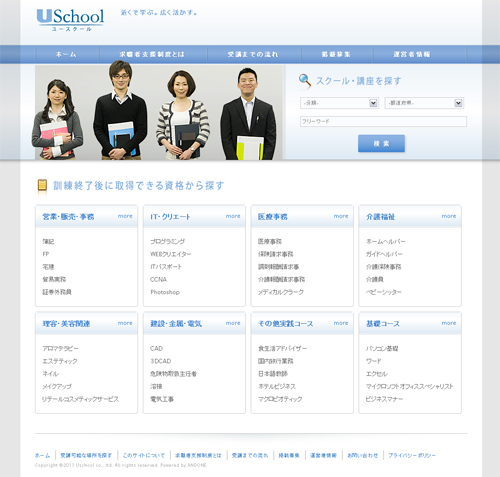Select the ビジネスマナー link
This screenshot has height=477, width=500.
(x=384, y=399)
